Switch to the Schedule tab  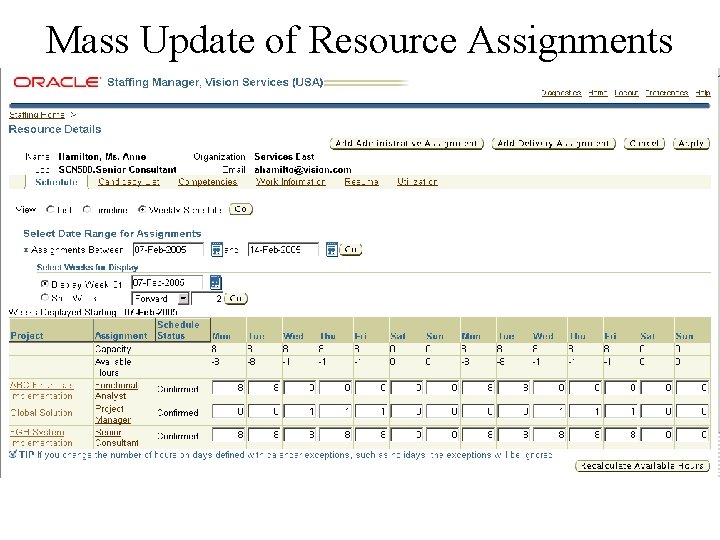tap(56, 182)
